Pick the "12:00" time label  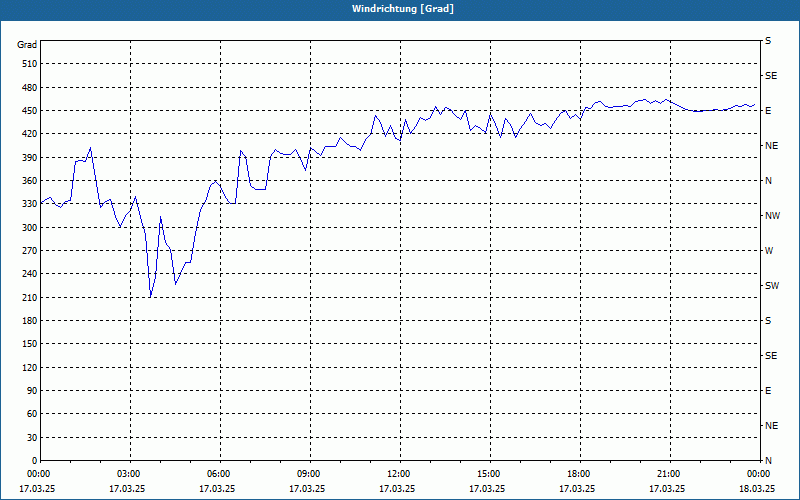click(401, 474)
